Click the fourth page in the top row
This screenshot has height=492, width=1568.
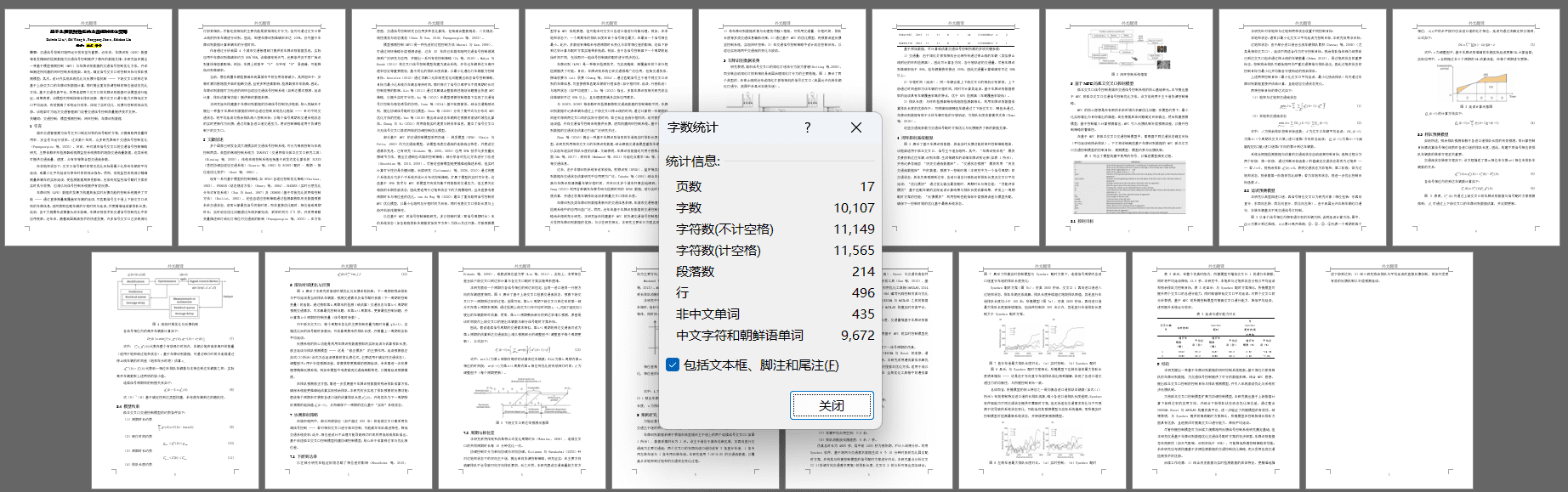595,127
